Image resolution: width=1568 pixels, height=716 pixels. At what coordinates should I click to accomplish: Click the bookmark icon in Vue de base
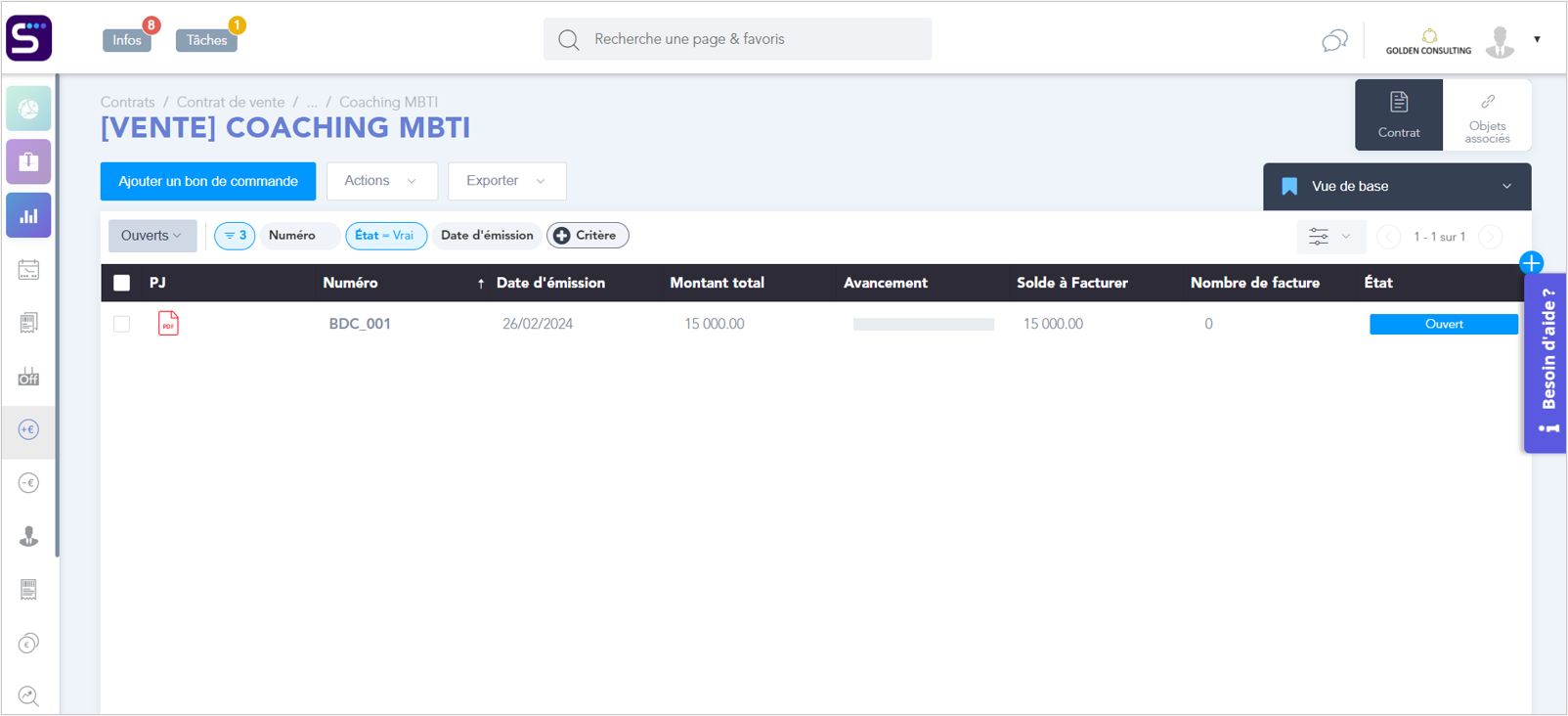click(x=1289, y=187)
